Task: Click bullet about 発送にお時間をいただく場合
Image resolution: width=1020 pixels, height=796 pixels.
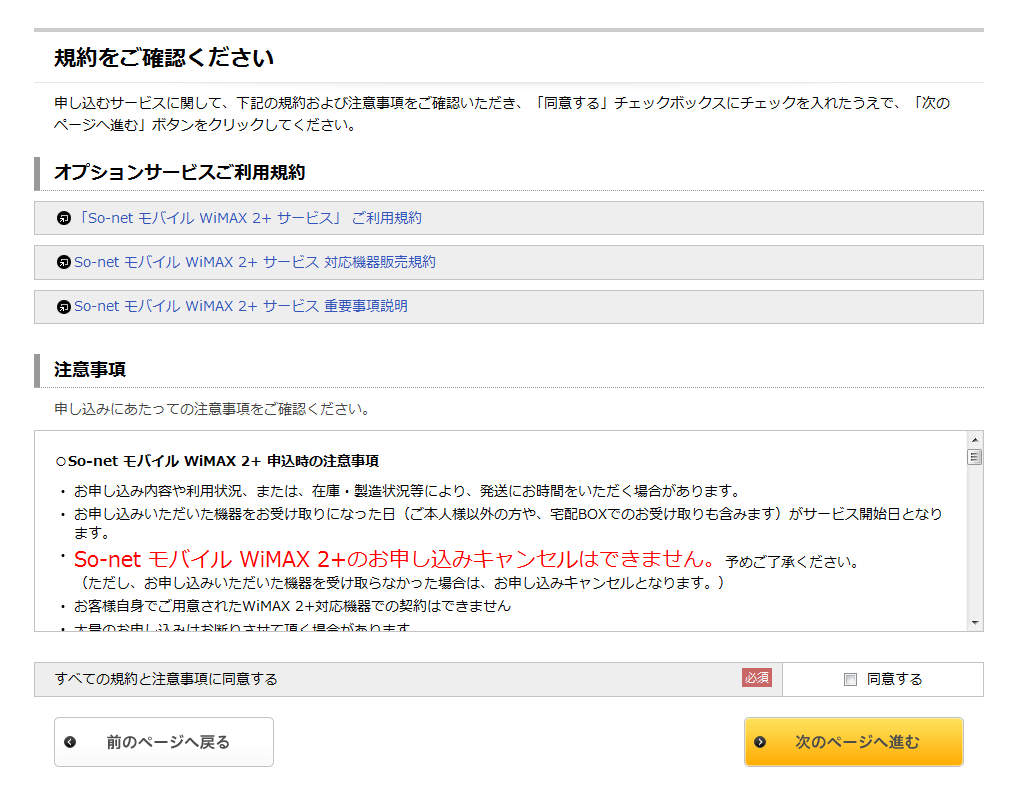Action: click(407, 491)
